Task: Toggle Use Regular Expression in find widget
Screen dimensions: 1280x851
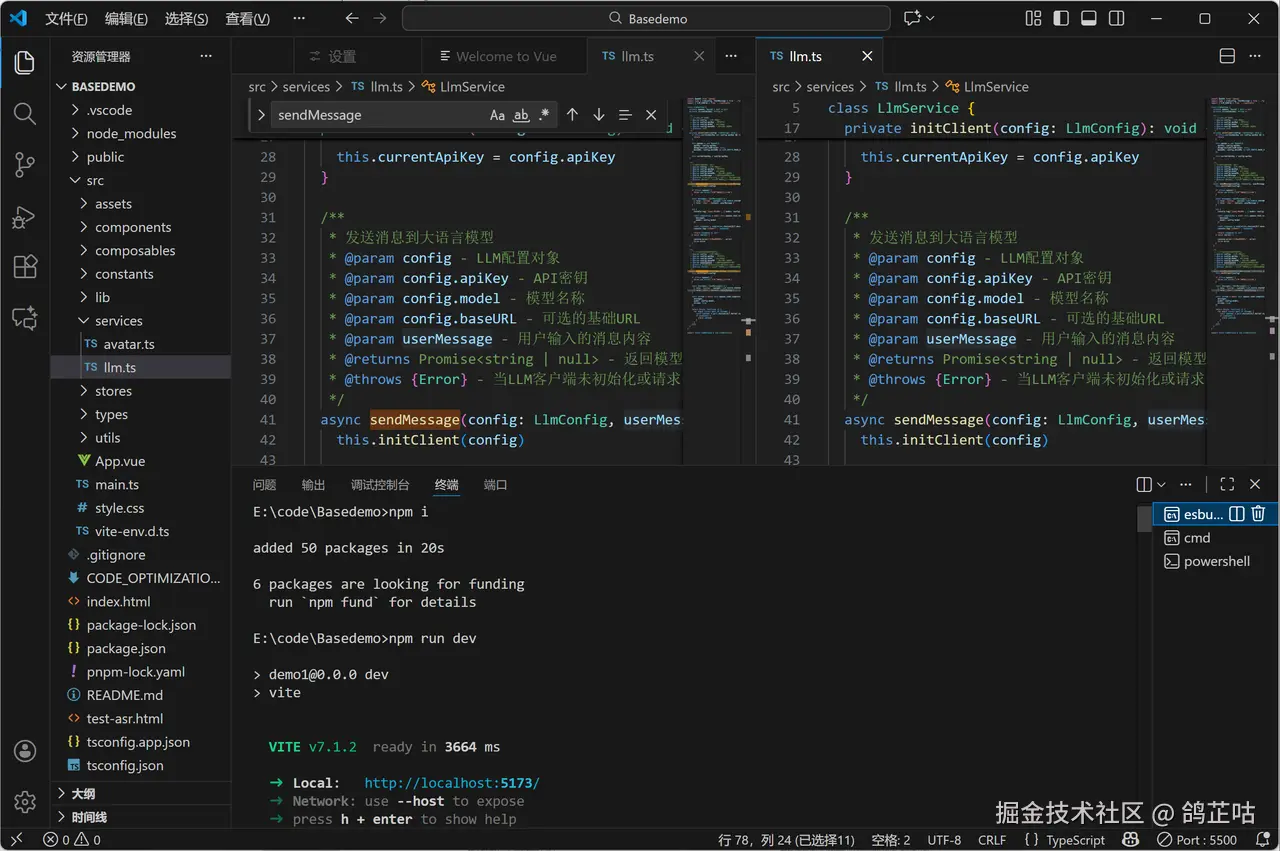Action: [544, 115]
